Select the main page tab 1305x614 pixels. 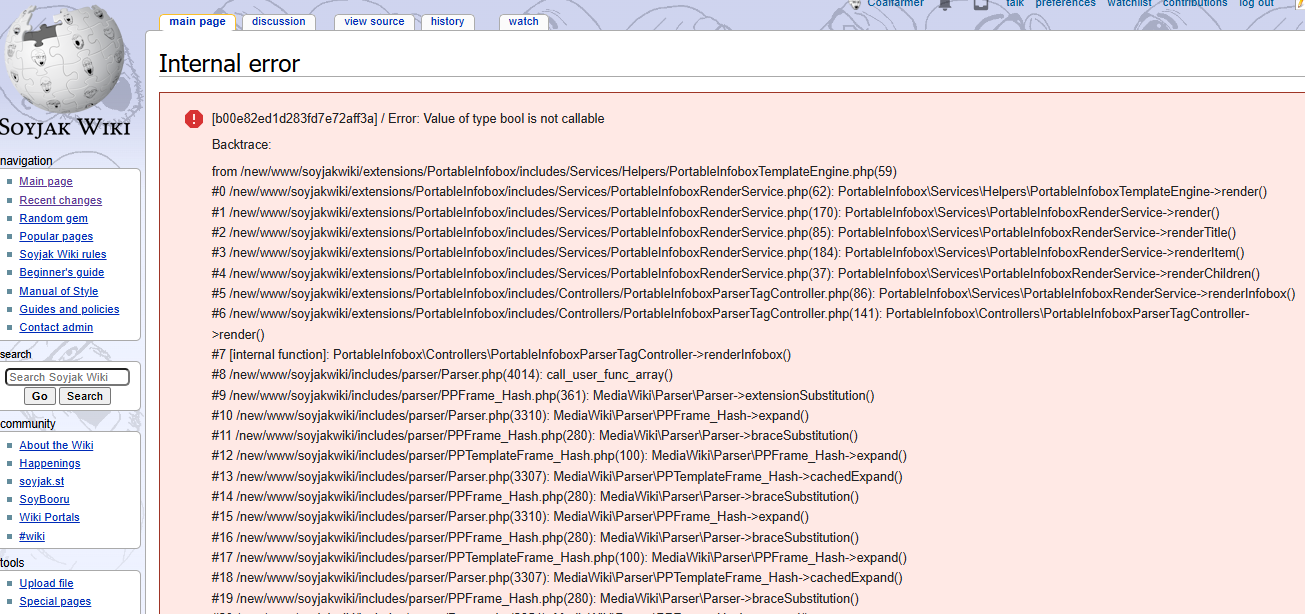(x=197, y=21)
